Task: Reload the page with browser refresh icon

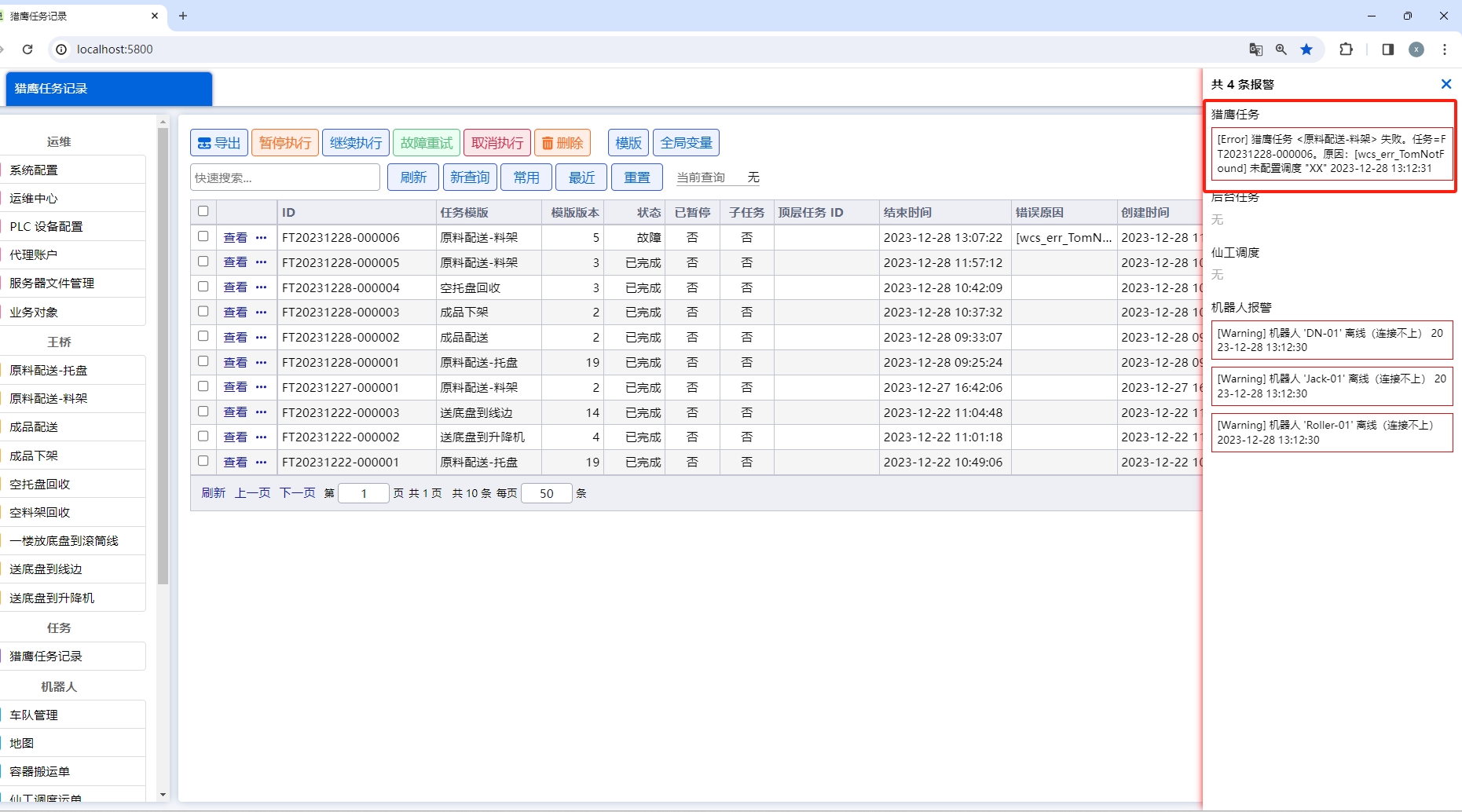Action: coord(27,49)
